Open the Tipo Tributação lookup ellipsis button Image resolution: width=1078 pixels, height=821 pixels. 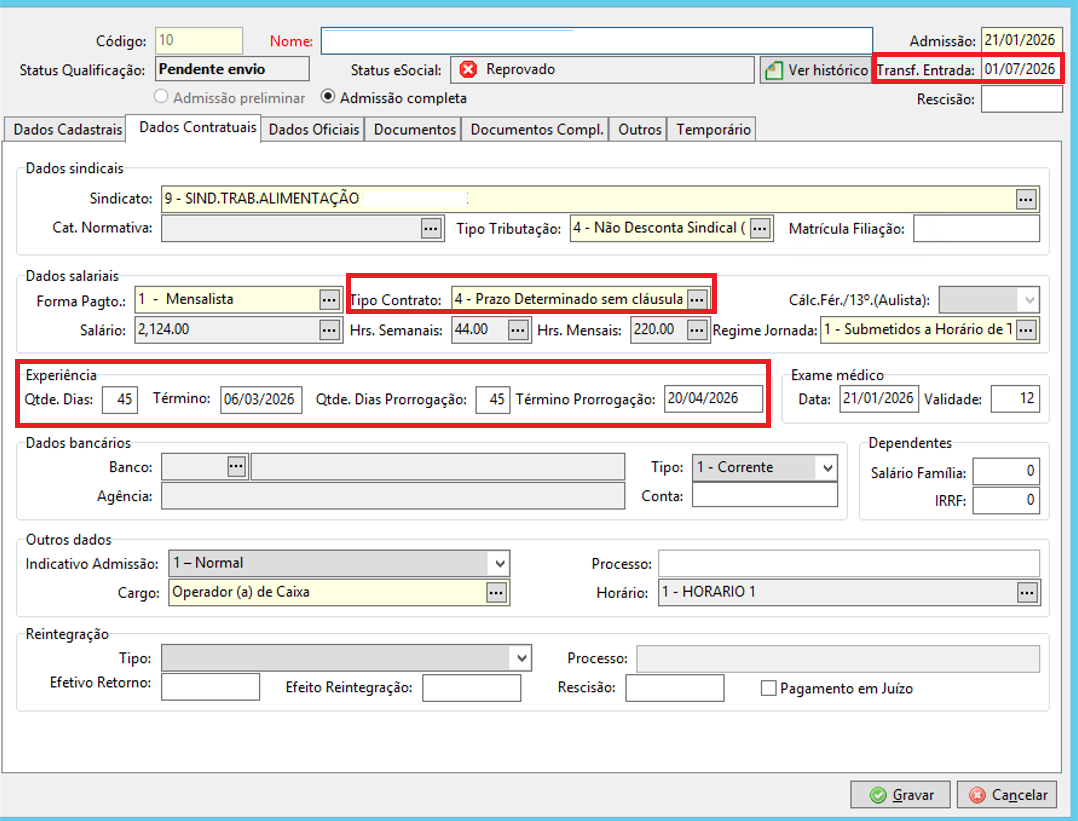[760, 228]
